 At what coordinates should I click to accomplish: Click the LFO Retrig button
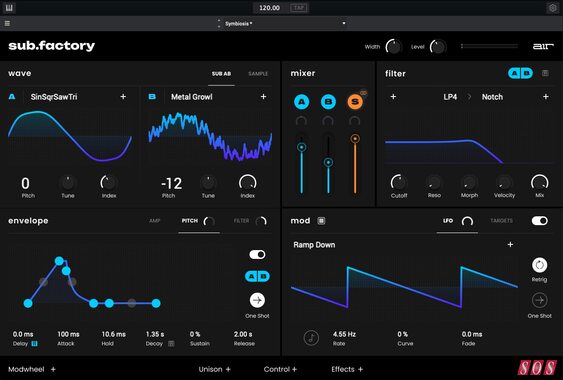coord(539,265)
